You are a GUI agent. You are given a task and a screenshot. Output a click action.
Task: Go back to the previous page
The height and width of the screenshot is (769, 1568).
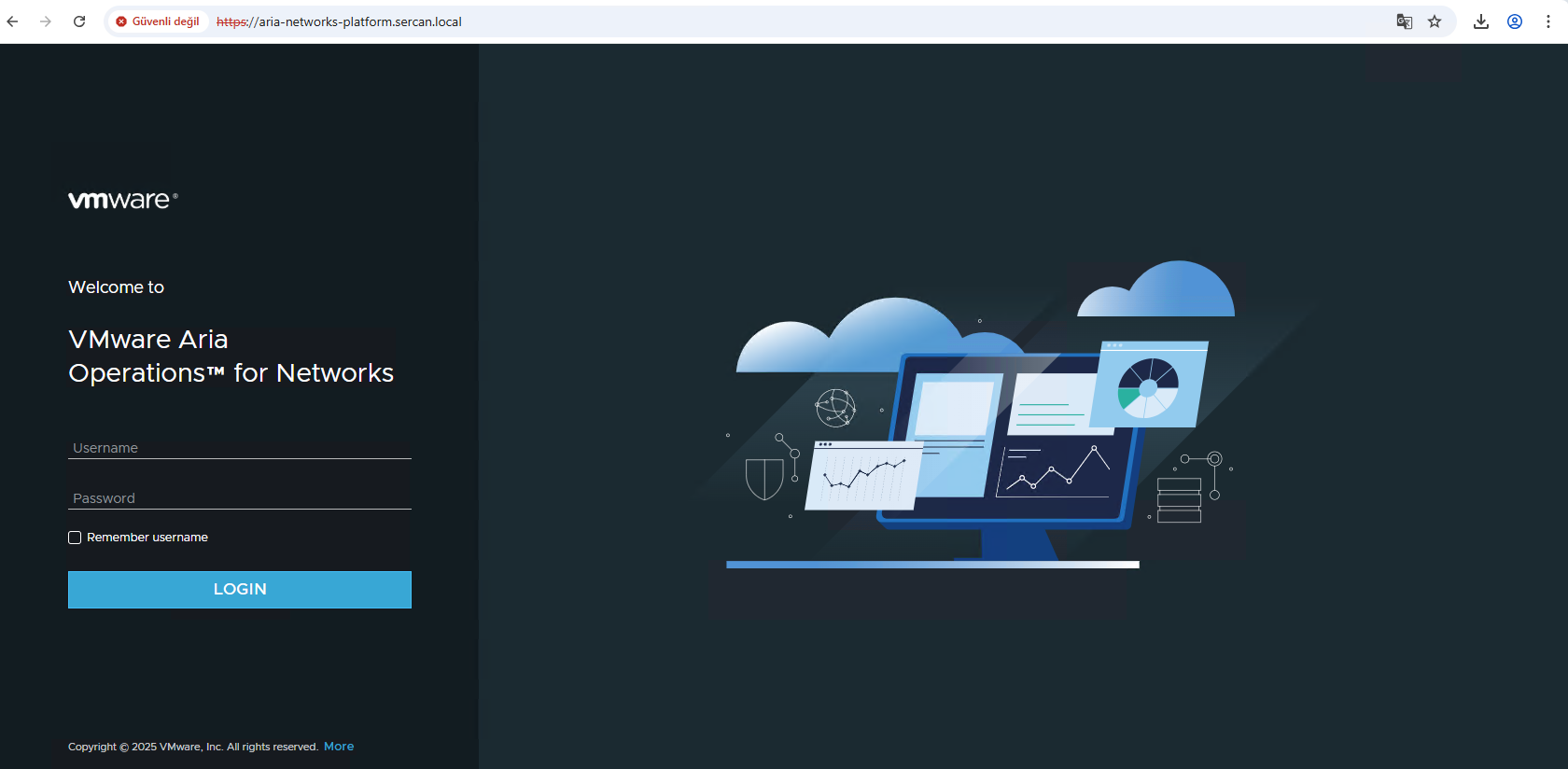13,21
